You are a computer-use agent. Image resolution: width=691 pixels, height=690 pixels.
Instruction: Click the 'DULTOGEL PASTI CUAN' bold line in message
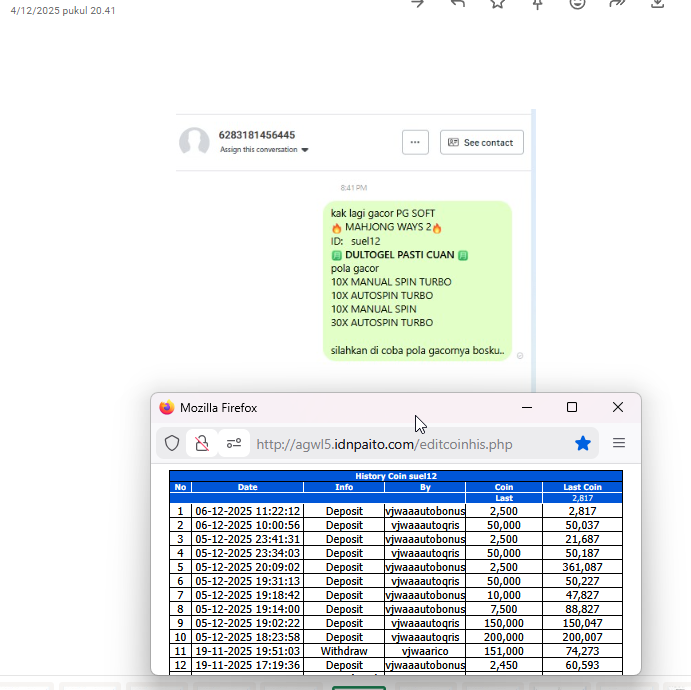399,255
